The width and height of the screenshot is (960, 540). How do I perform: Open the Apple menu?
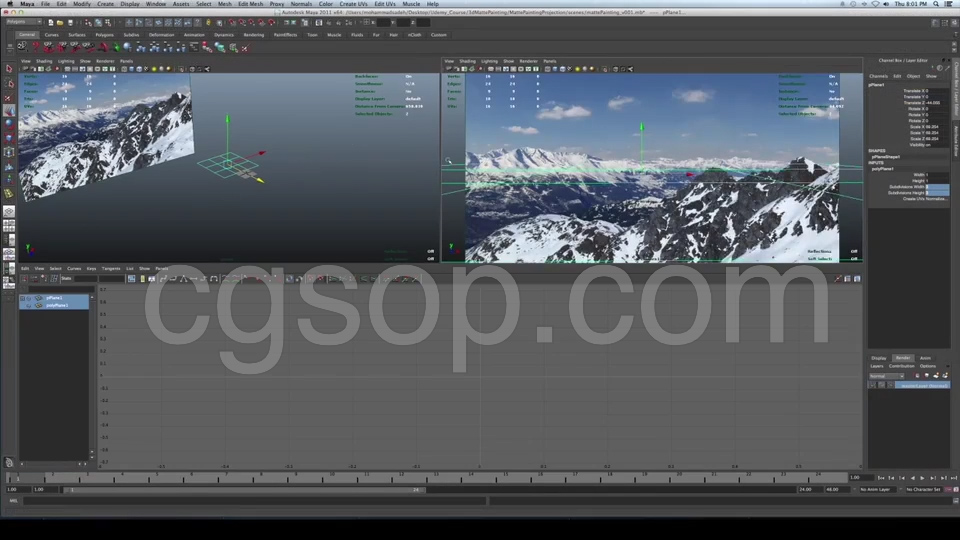(x=10, y=4)
